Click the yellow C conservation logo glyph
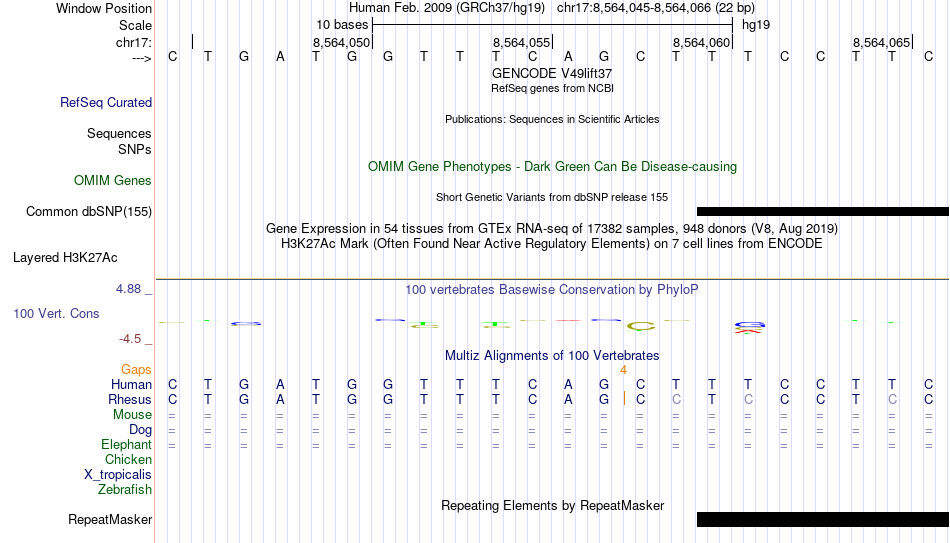Viewport: 950px width, 543px height. [x=641, y=326]
